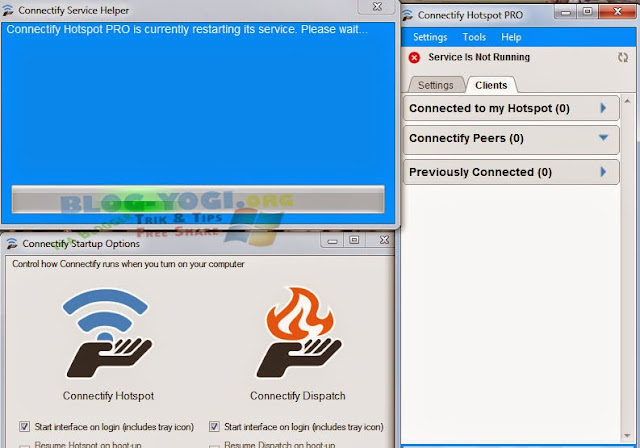
Task: Toggle Hotspot Start interface on login checkbox
Action: (24, 427)
